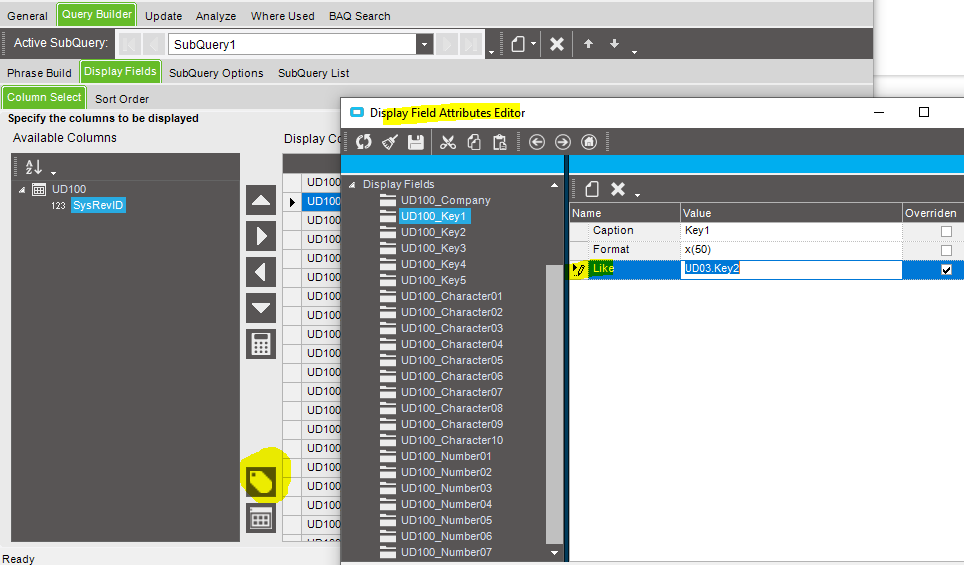
Task: Click New SubQuery page icon
Action: [518, 44]
